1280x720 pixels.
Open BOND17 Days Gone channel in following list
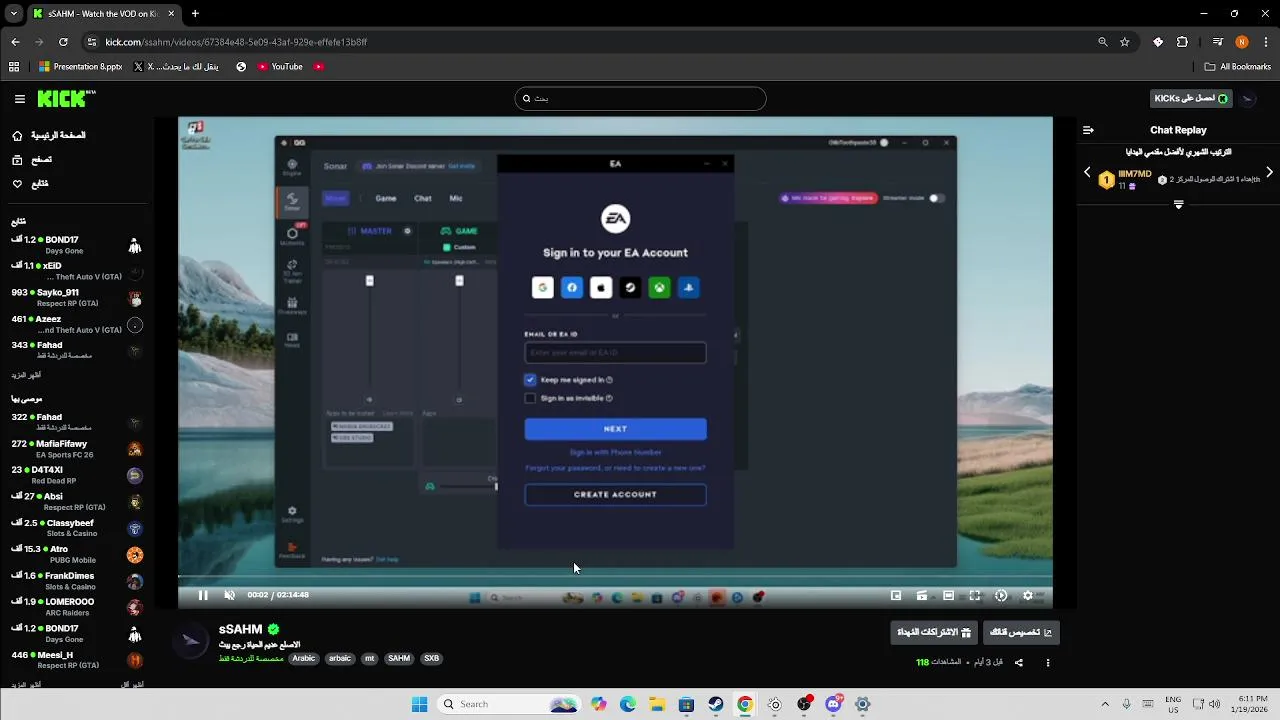[x=76, y=245]
